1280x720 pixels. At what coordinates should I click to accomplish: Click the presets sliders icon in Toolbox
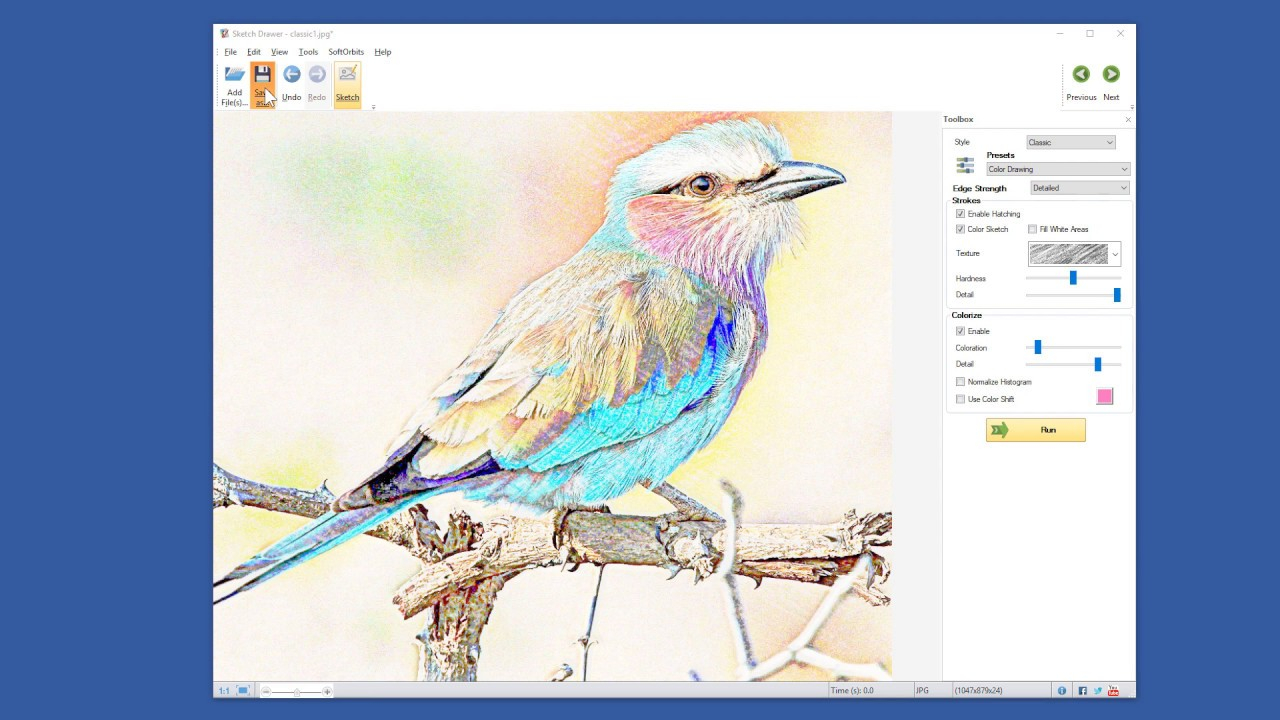tap(964, 163)
